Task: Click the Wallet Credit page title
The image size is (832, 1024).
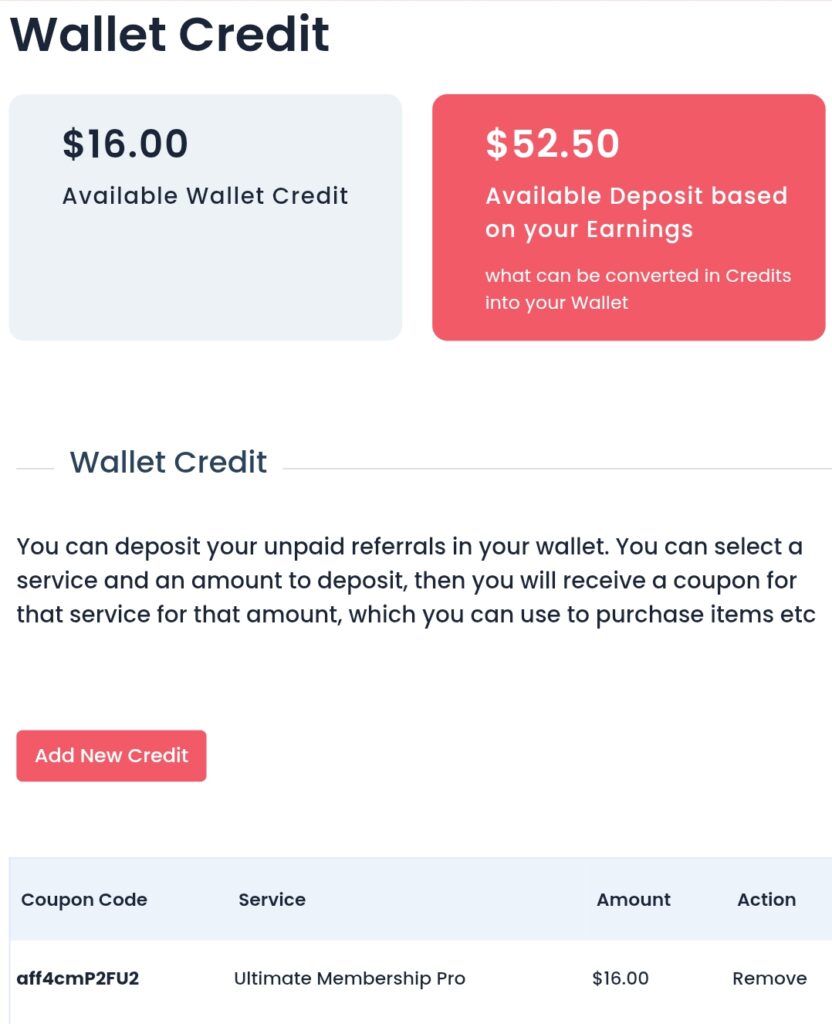Action: pyautogui.click(x=170, y=34)
